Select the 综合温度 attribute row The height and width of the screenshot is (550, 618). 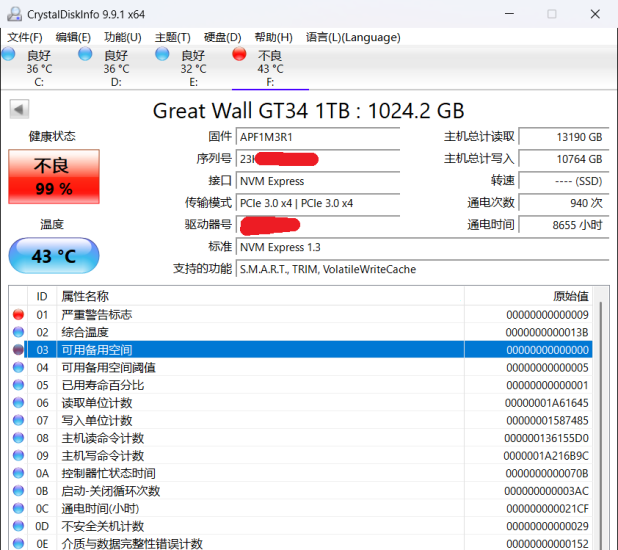pyautogui.click(x=301, y=332)
